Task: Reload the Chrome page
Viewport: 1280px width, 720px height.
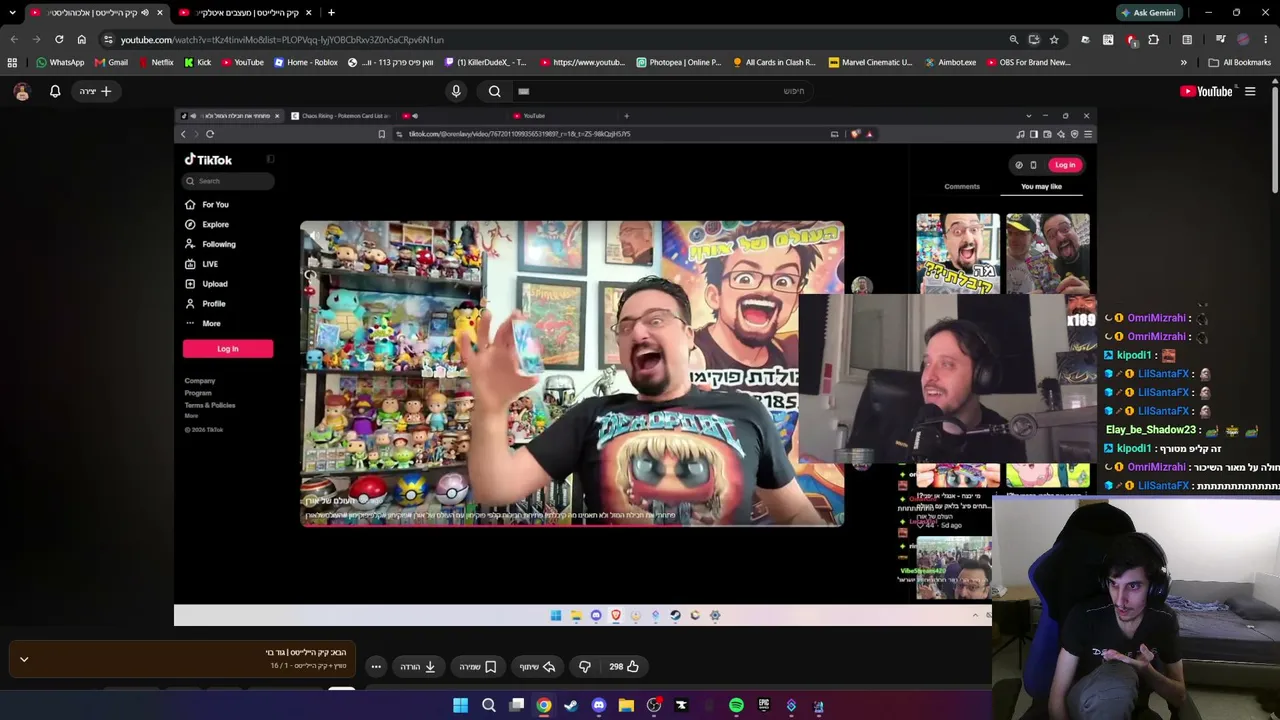Action: tap(59, 40)
